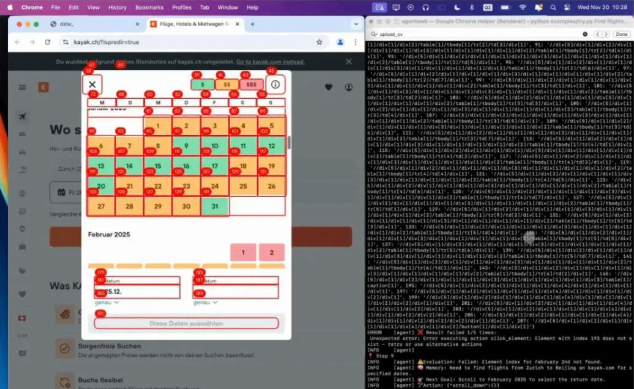
Task: Open the departure 'genau' flexibility dropdown
Action: click(107, 302)
